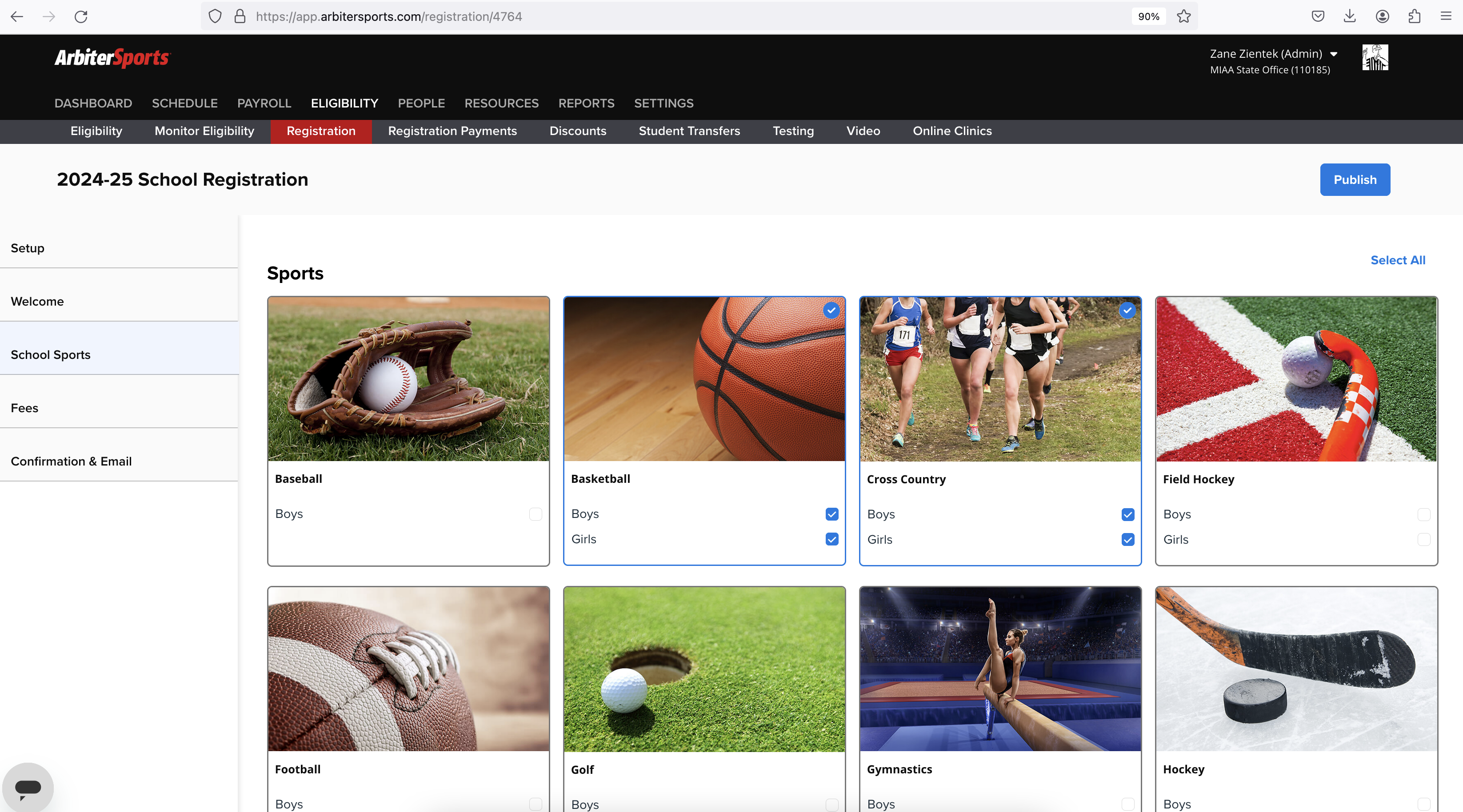Check the Field Hockey Girls checkbox
The height and width of the screenshot is (812, 1463).
pyautogui.click(x=1424, y=539)
